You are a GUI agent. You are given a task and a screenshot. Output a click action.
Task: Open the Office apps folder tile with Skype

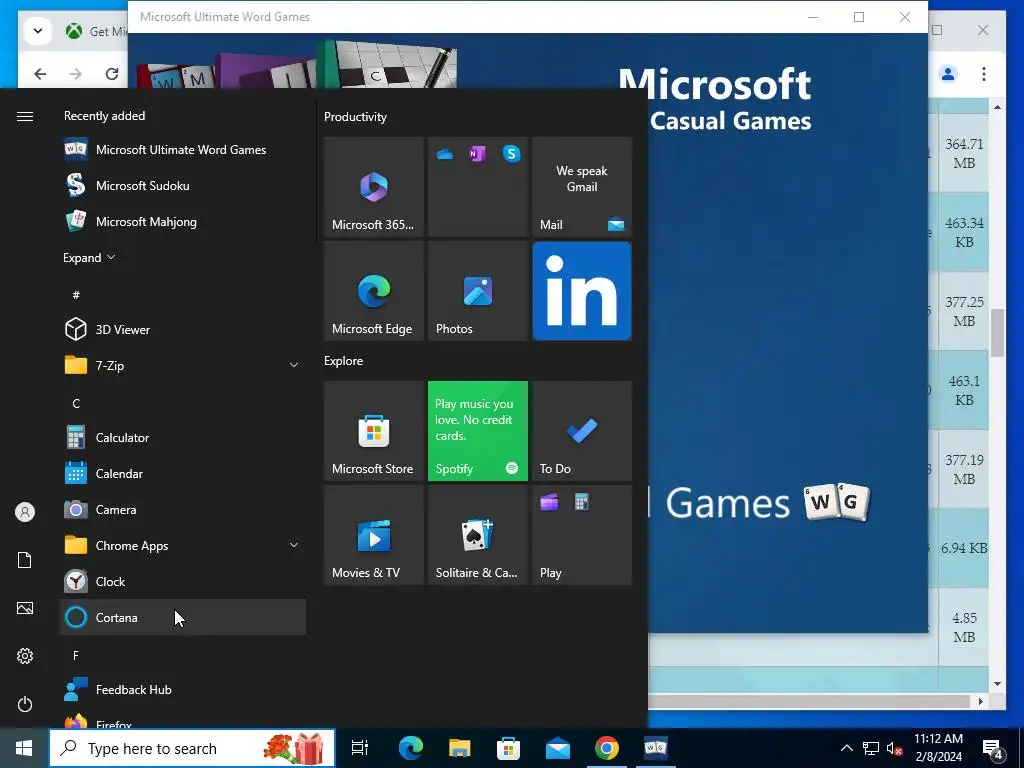477,187
